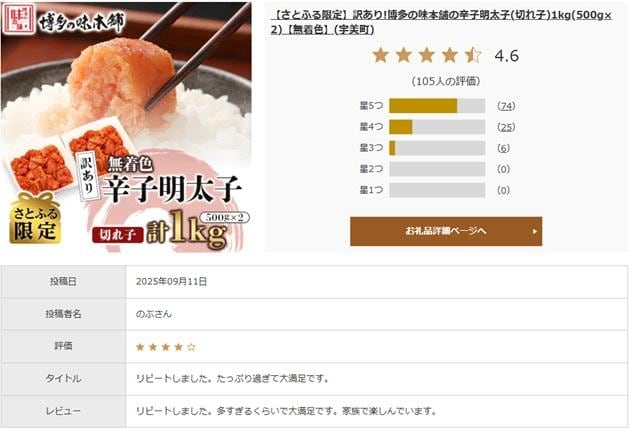Click the 4.6 average rating score
630x429 pixels.
coord(507,56)
